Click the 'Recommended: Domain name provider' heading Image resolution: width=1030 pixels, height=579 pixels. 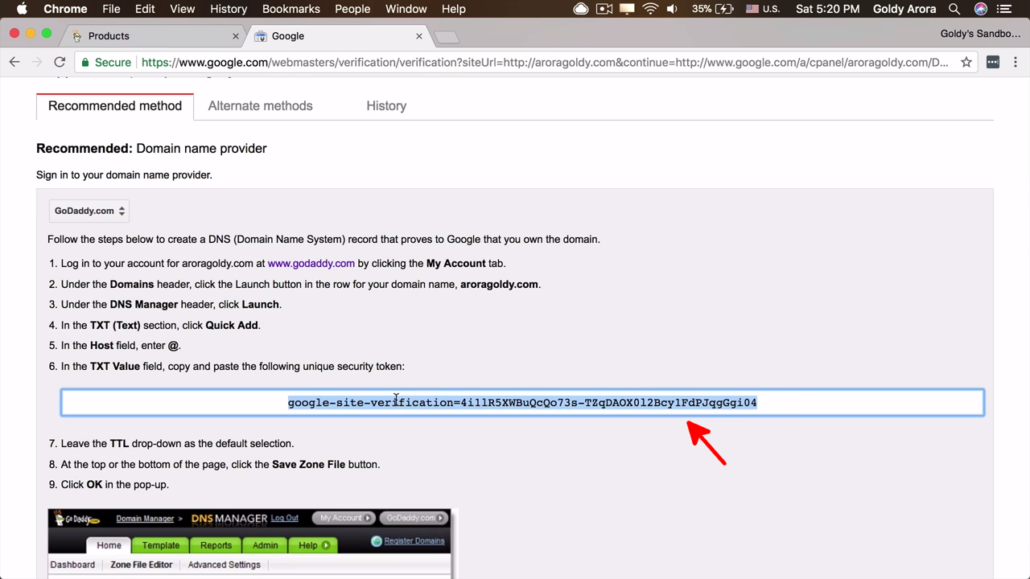coord(151,149)
